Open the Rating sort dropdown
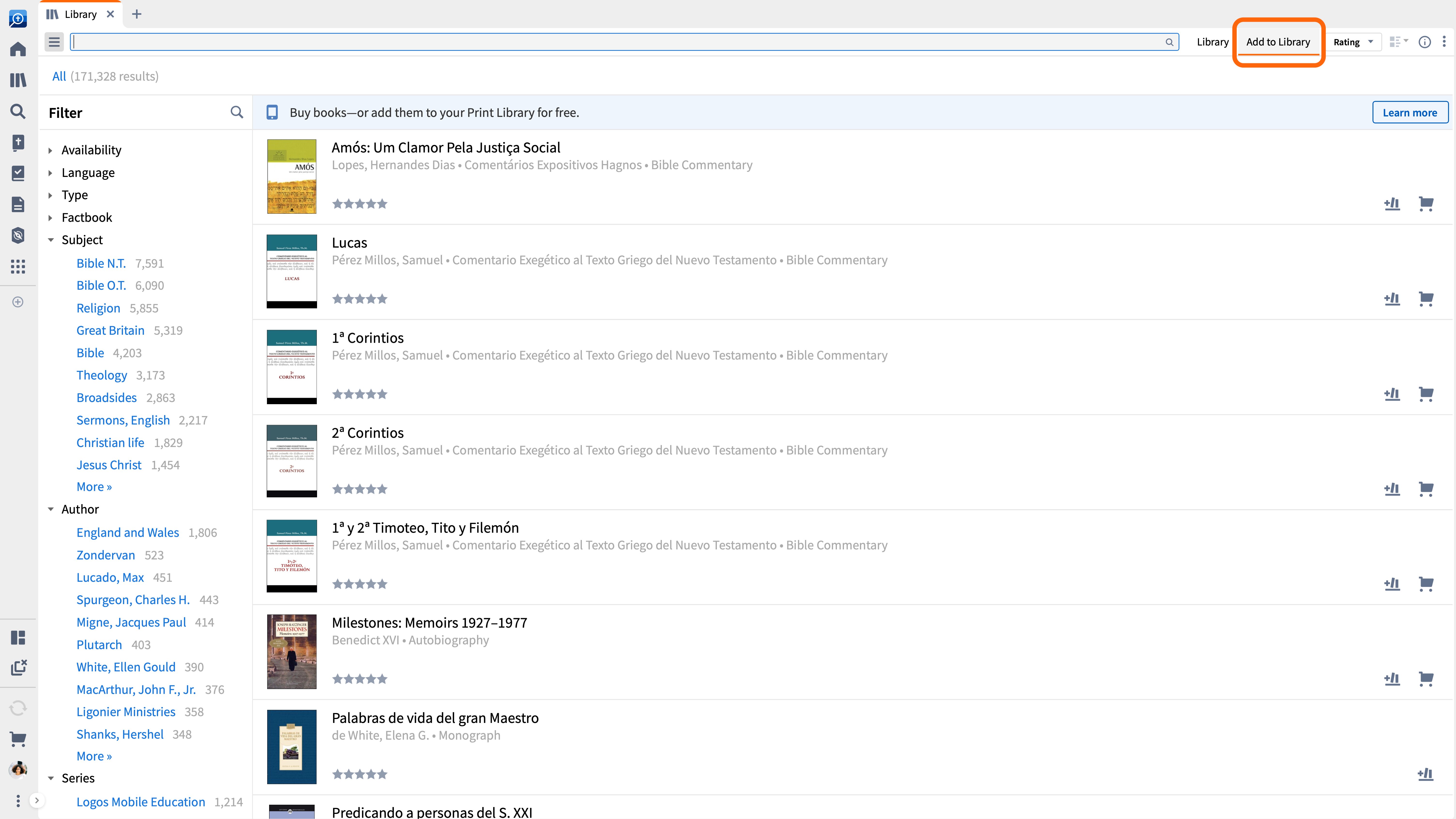This screenshot has height=819, width=1456. pyautogui.click(x=1353, y=42)
